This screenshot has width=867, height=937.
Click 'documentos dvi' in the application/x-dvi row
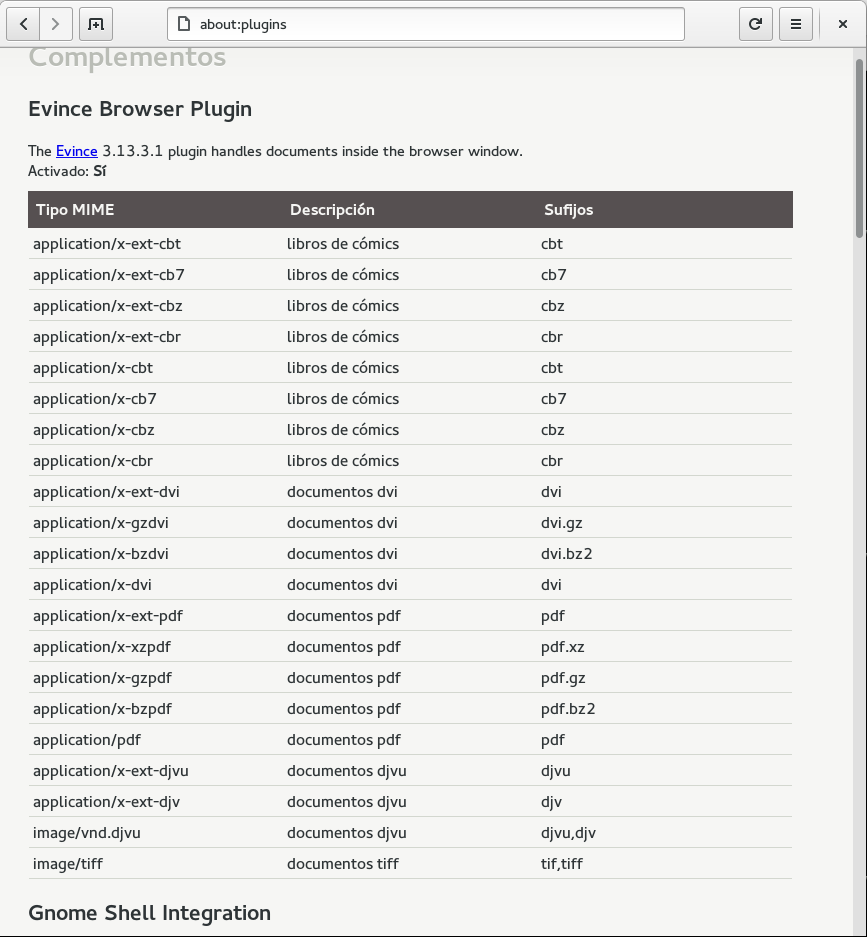coord(342,586)
